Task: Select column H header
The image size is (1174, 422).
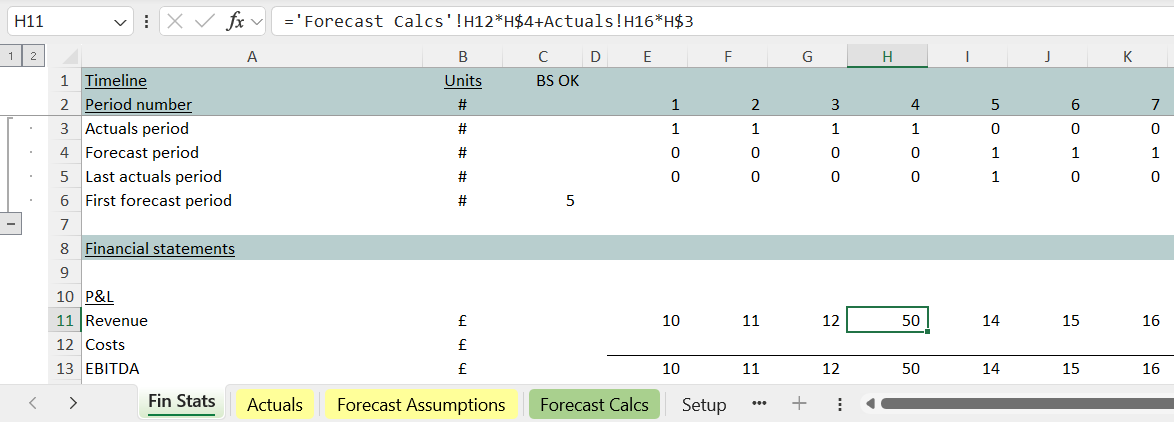Action: point(887,57)
